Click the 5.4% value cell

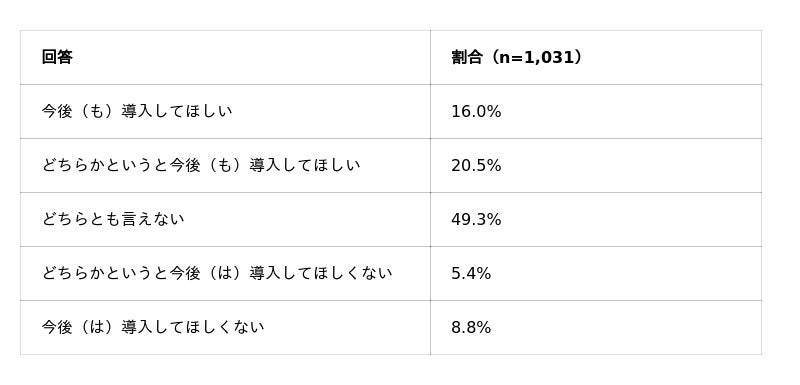tap(596, 273)
